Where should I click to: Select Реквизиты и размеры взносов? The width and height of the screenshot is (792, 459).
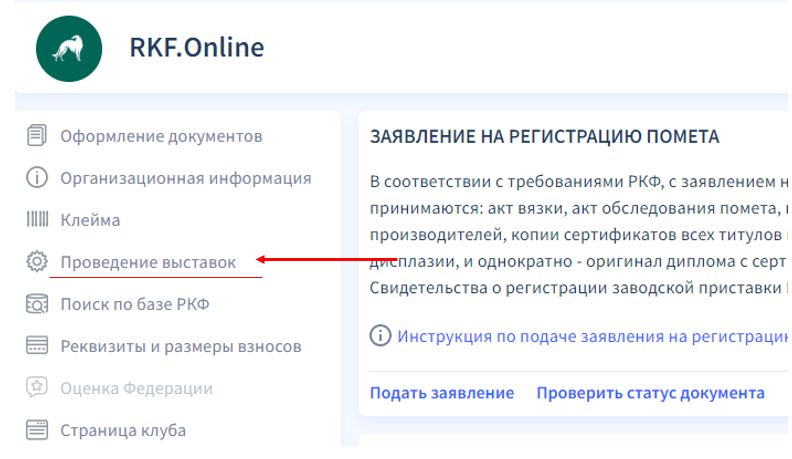point(180,346)
